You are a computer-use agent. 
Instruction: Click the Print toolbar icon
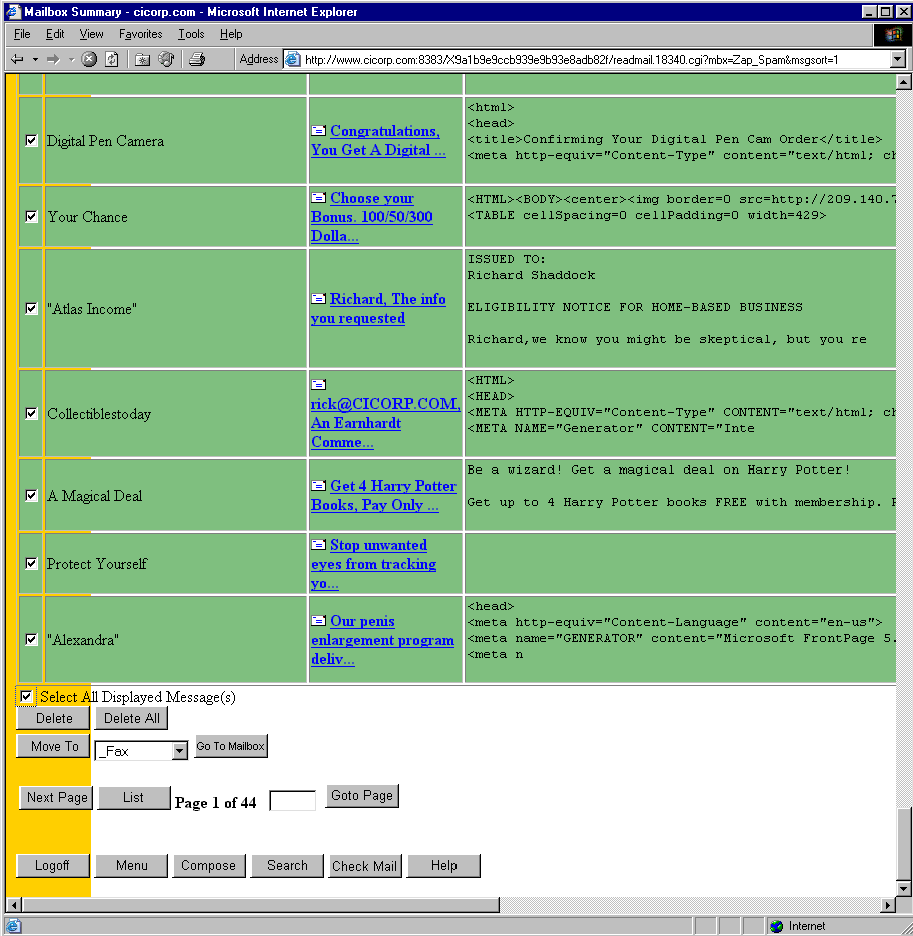pyautogui.click(x=197, y=59)
